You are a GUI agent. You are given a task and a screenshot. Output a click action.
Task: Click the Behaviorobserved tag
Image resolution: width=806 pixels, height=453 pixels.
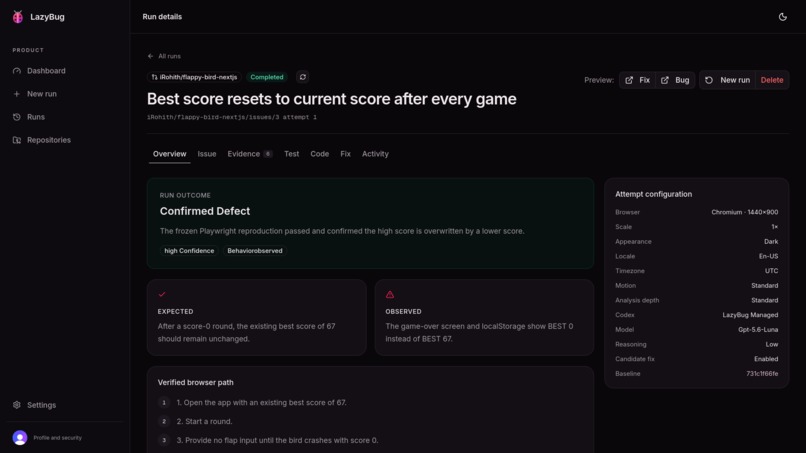(255, 251)
